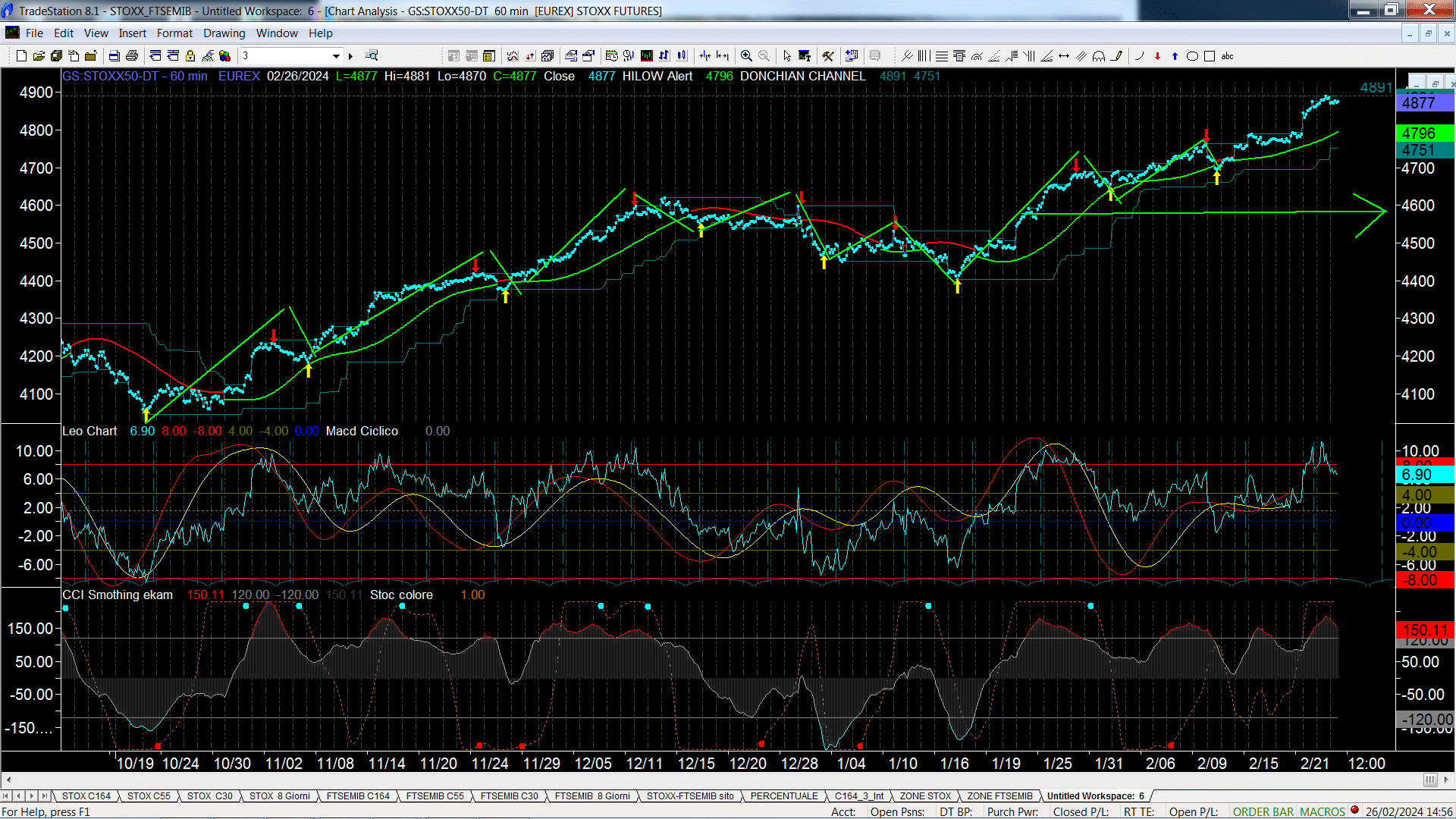This screenshot has width=1456, height=819.
Task: Save all with the stacked floppy disks icon
Action: 56,56
